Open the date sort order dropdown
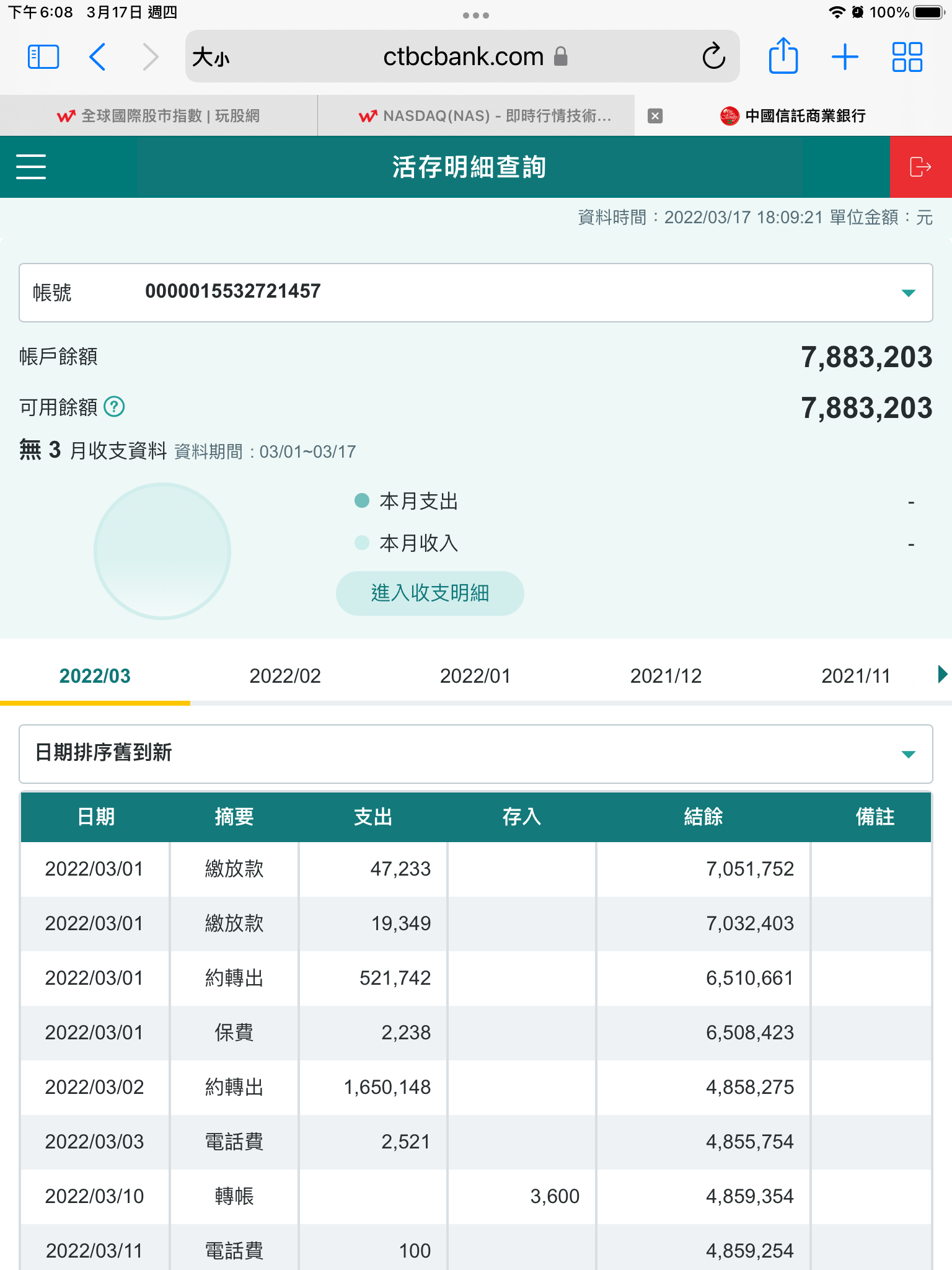 tap(908, 754)
